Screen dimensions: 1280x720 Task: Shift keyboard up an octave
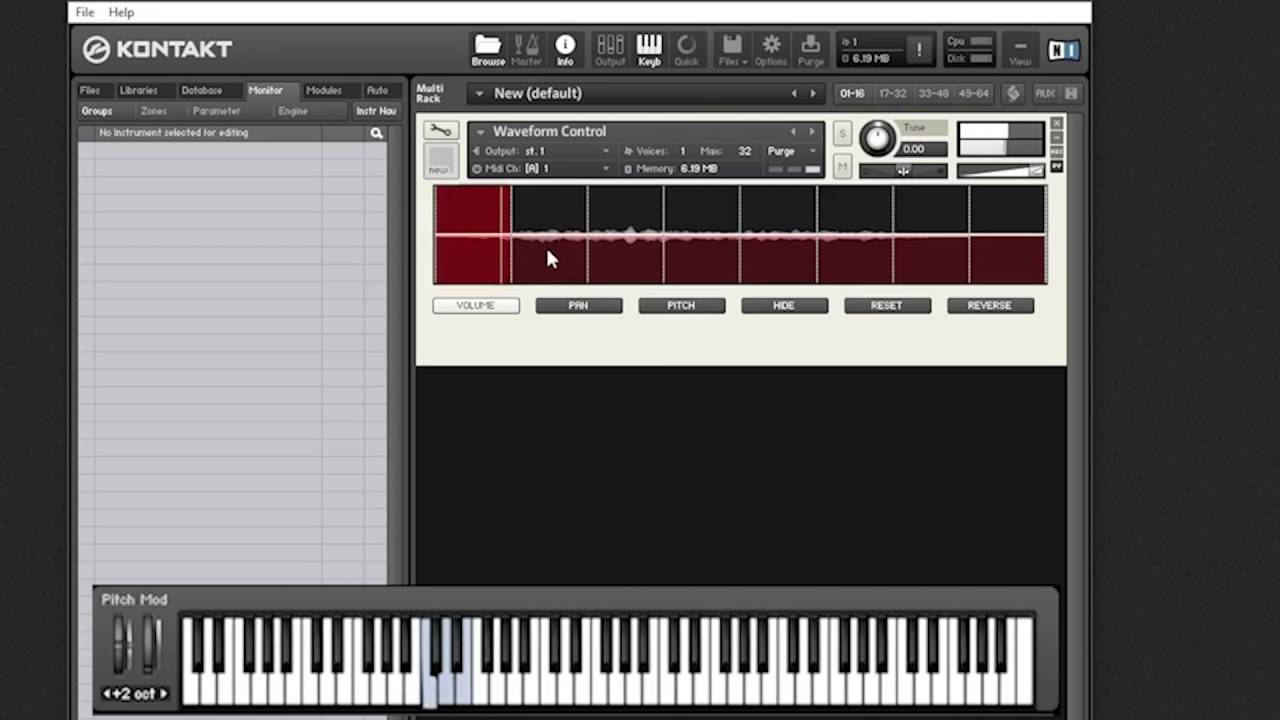click(x=163, y=694)
